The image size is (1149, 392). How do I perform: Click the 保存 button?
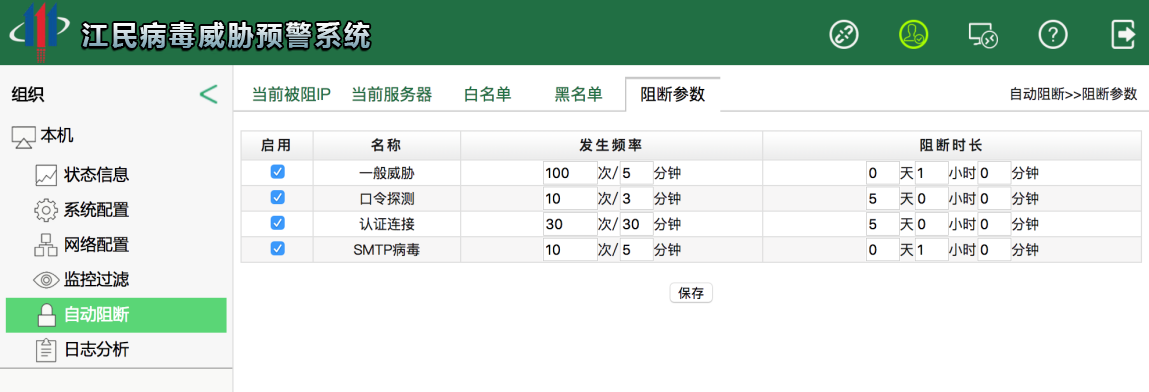pyautogui.click(x=691, y=294)
